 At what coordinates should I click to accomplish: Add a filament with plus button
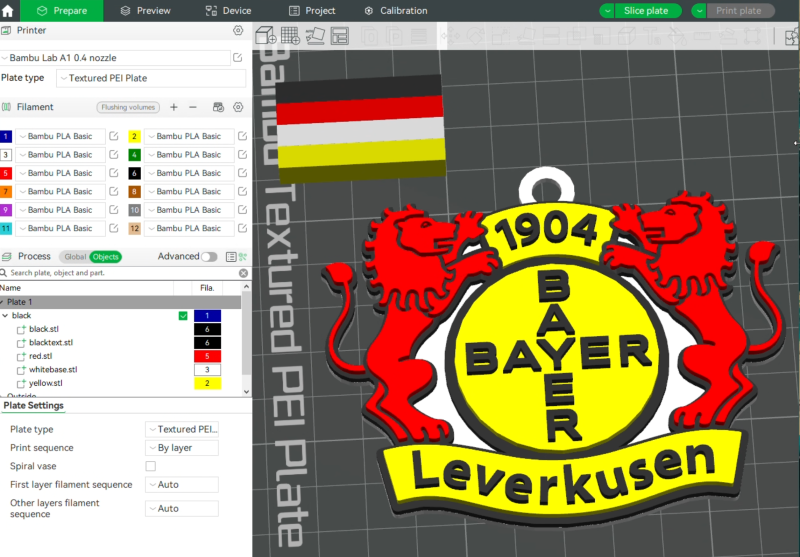pyautogui.click(x=174, y=107)
